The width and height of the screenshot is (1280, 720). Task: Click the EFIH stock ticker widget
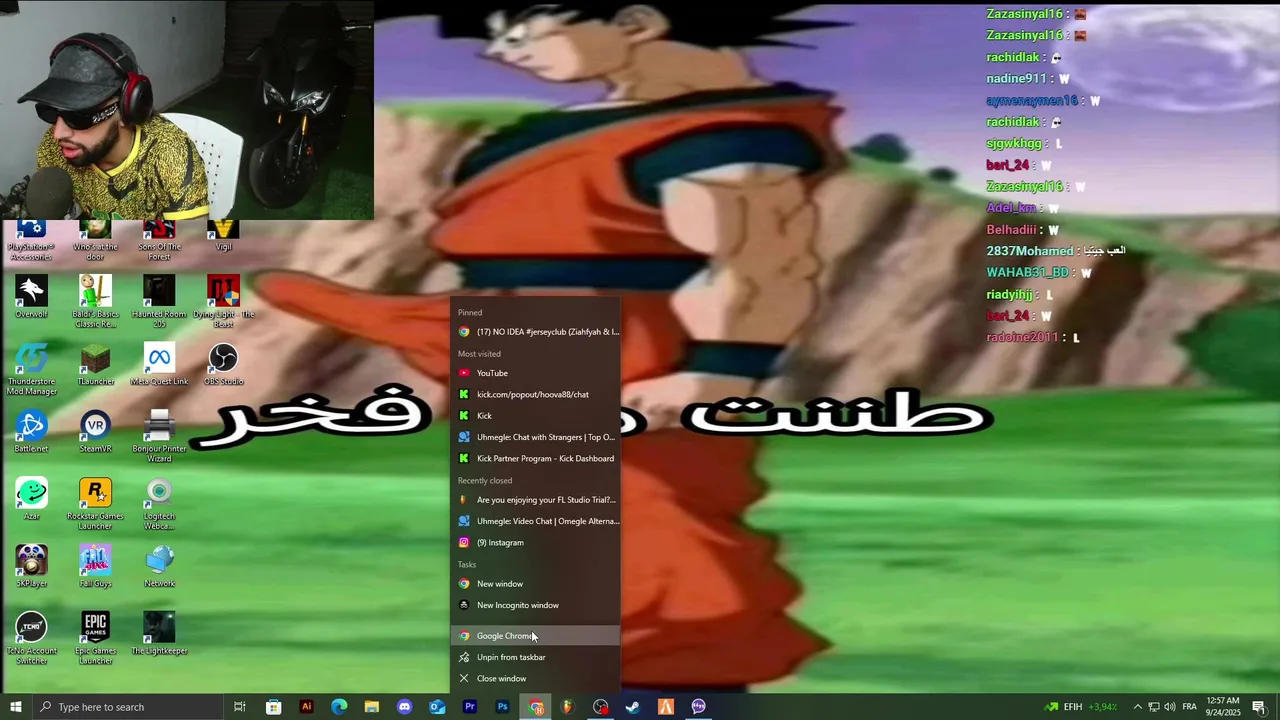click(x=1081, y=707)
